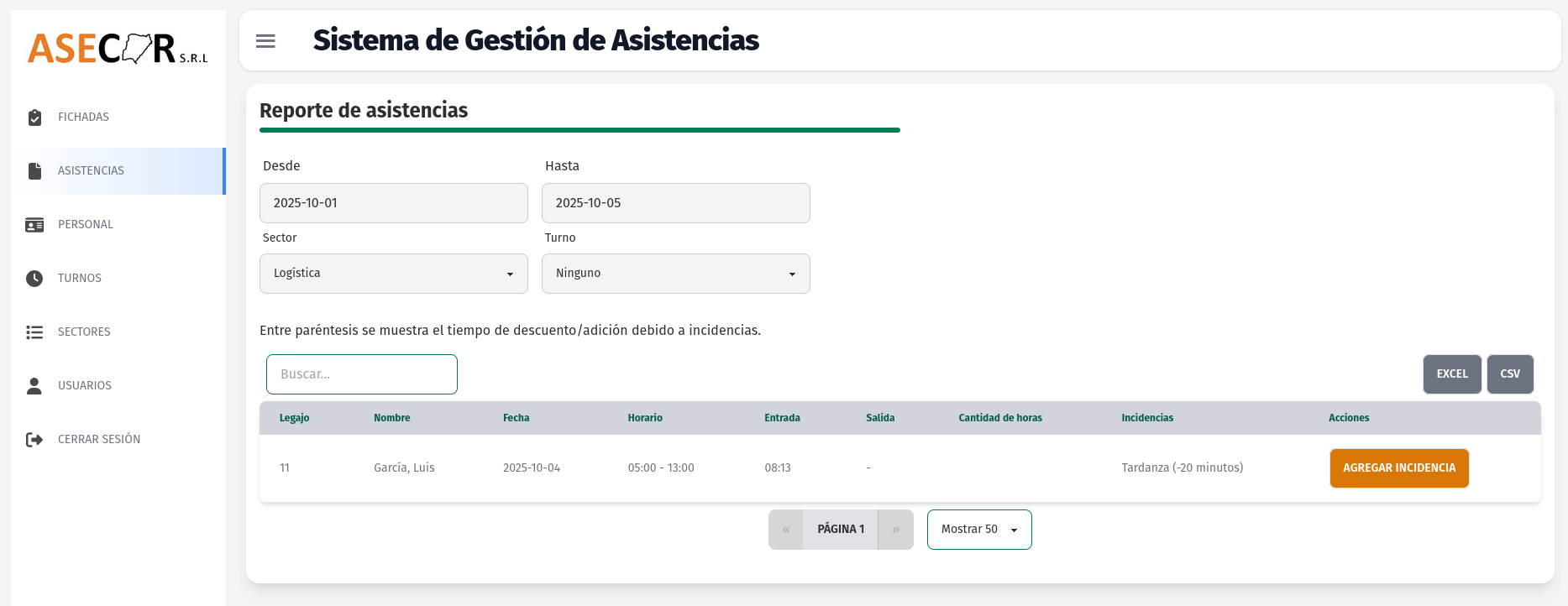The height and width of the screenshot is (606, 1568).
Task: Click the CSV export button
Action: [1510, 374]
